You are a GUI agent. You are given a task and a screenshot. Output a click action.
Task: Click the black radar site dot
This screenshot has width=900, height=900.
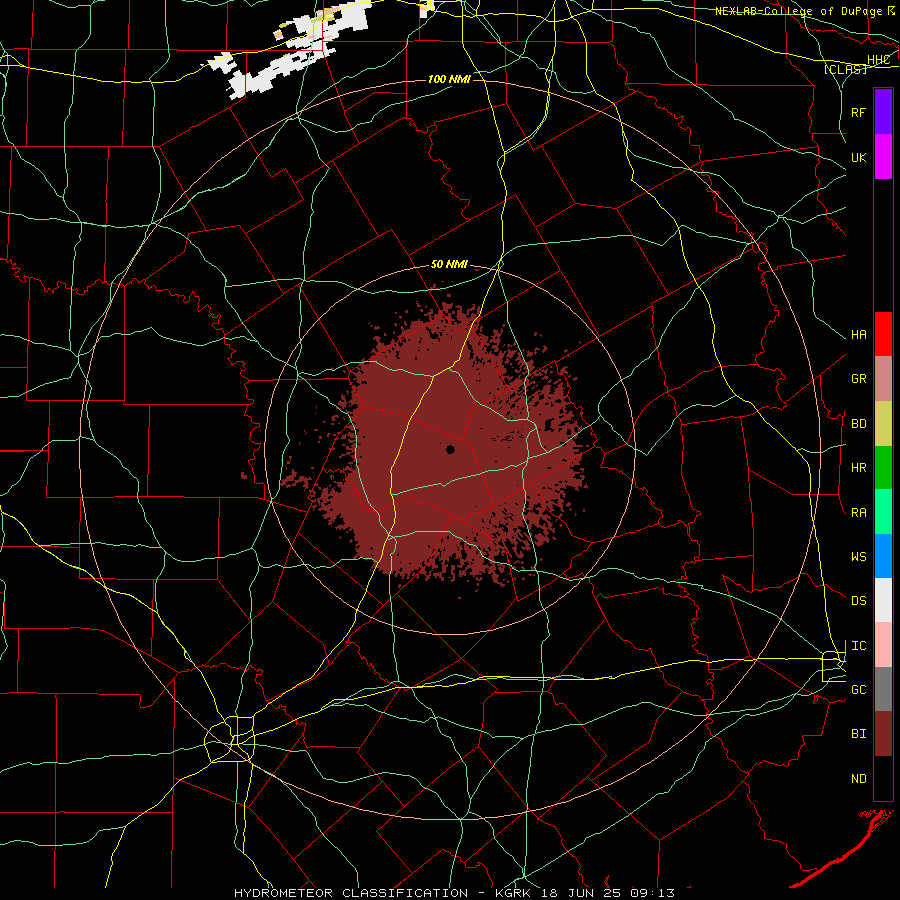click(x=450, y=449)
